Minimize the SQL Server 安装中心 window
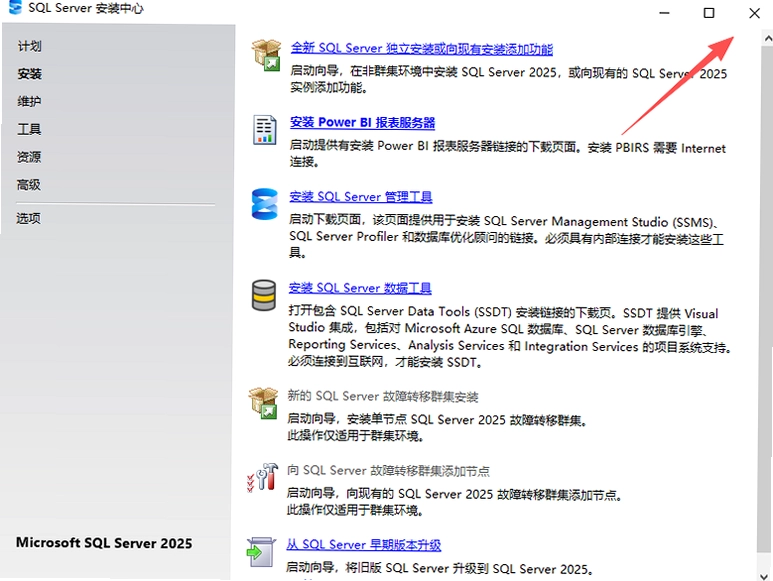 664,13
